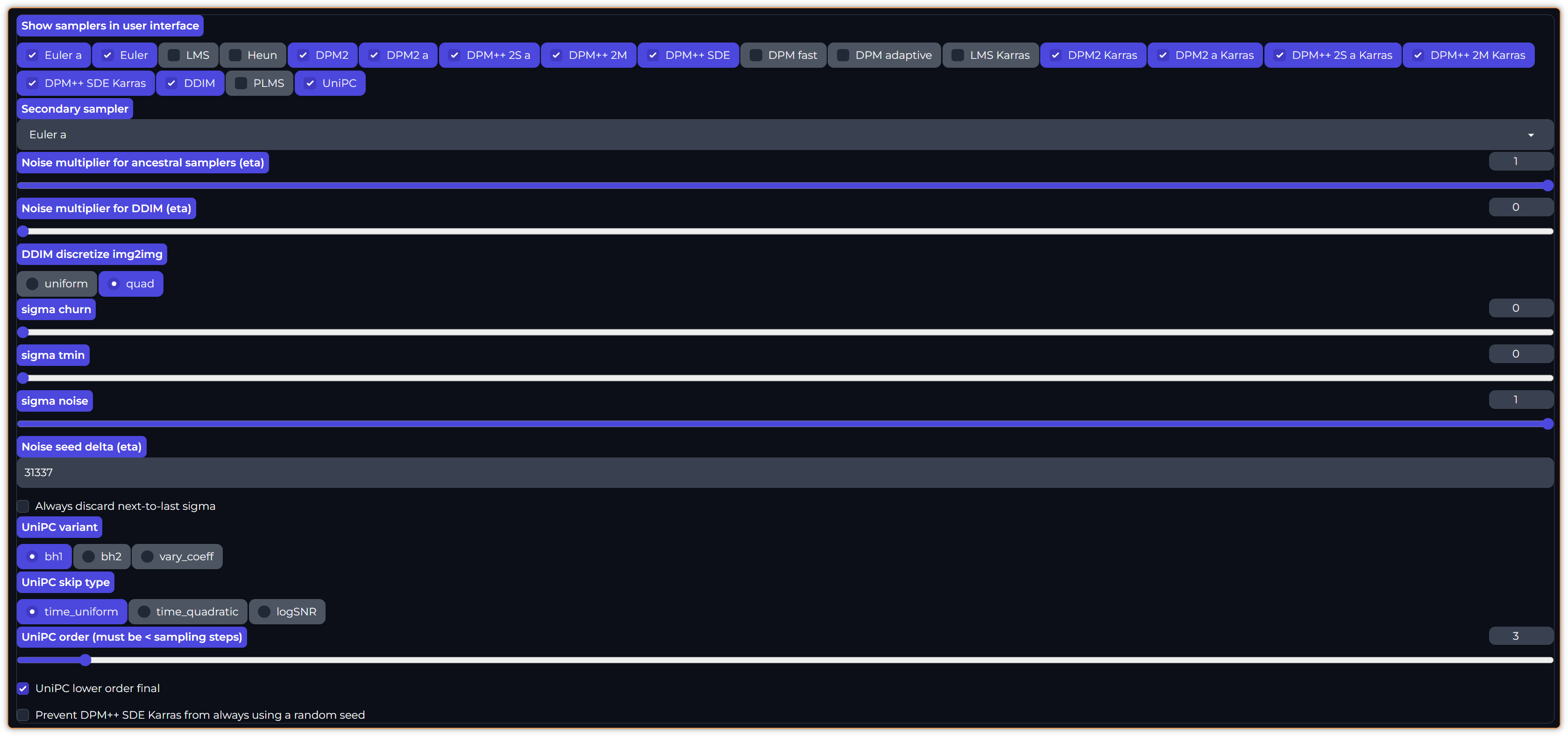Toggle the DPM fast sampler checkbox

tap(756, 56)
